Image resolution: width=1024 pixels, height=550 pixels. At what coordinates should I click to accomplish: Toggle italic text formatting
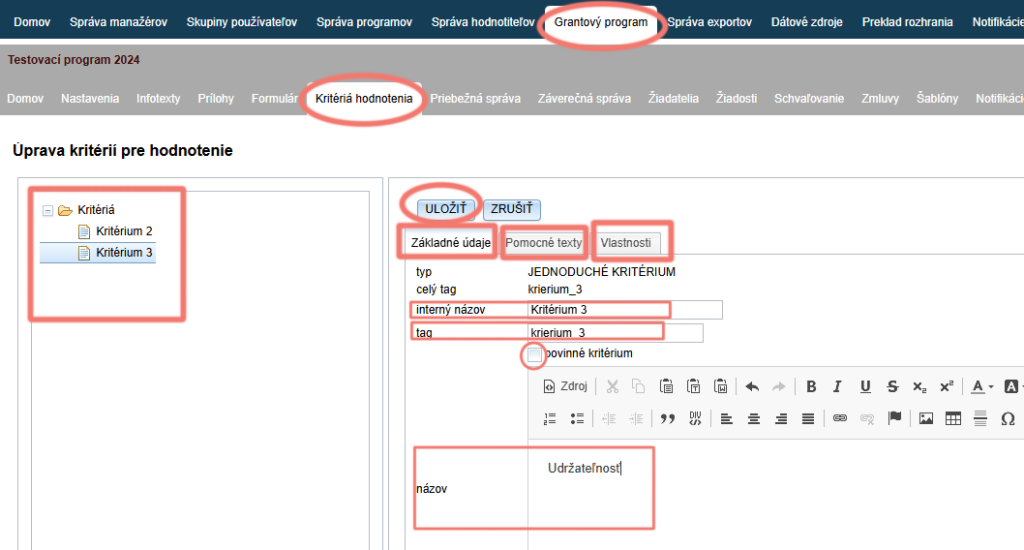coord(837,387)
